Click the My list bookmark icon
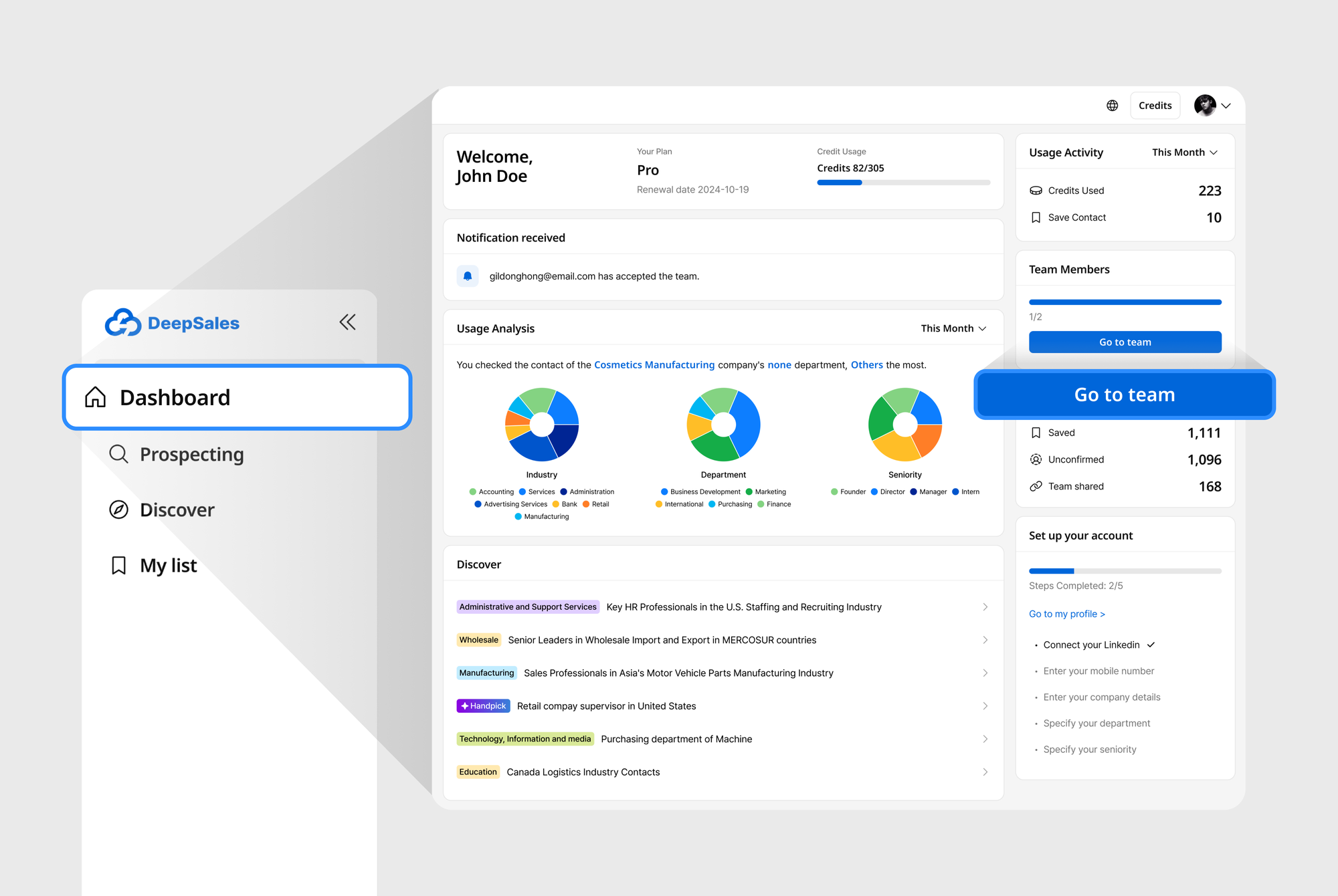This screenshot has height=896, width=1338. (x=118, y=565)
